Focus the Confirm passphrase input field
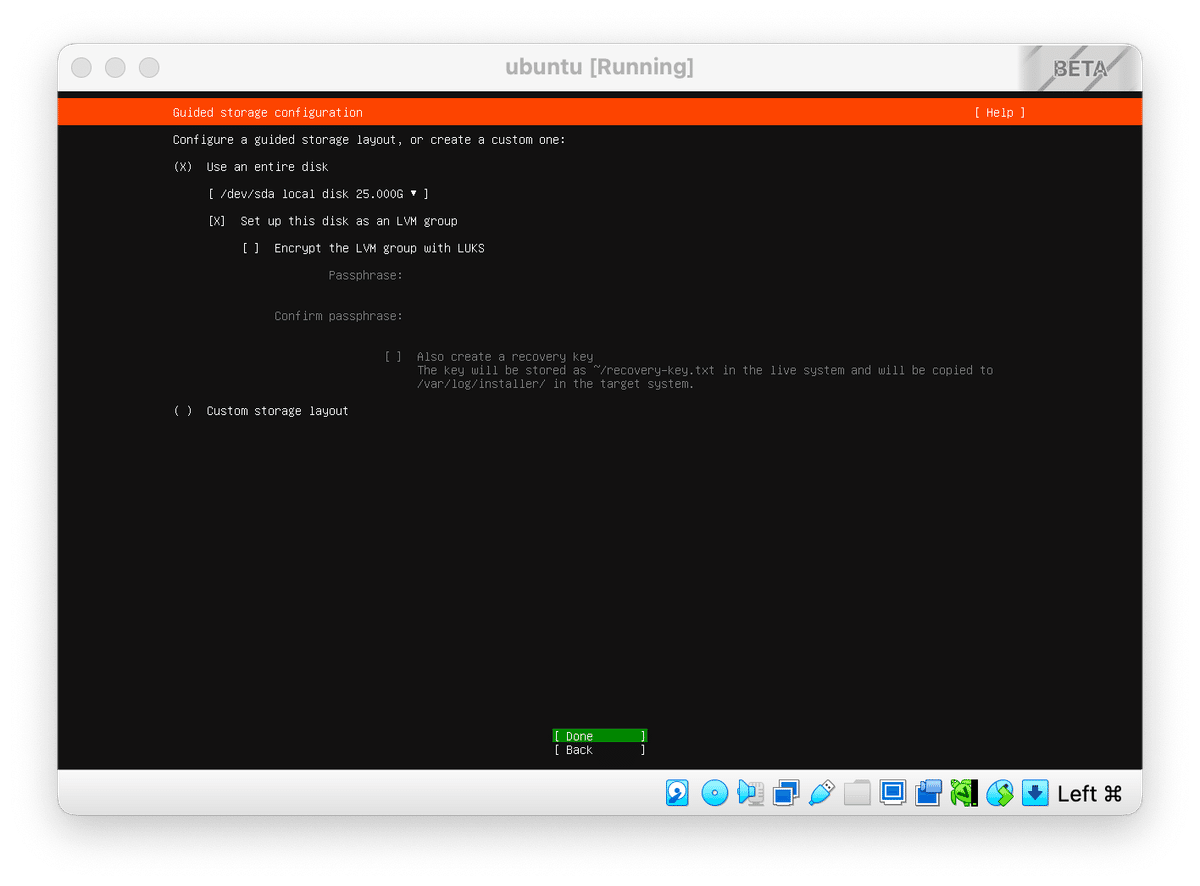Viewport: 1200px width, 886px height. [700, 316]
